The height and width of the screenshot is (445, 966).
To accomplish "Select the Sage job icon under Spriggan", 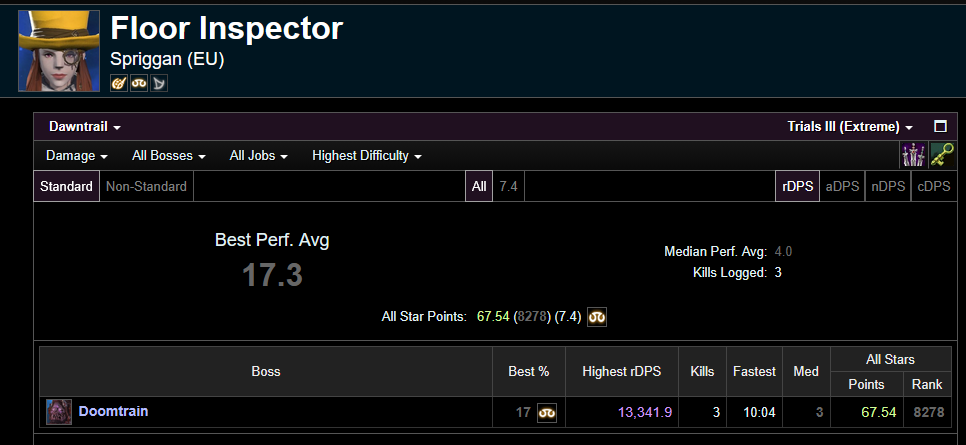I will 139,83.
